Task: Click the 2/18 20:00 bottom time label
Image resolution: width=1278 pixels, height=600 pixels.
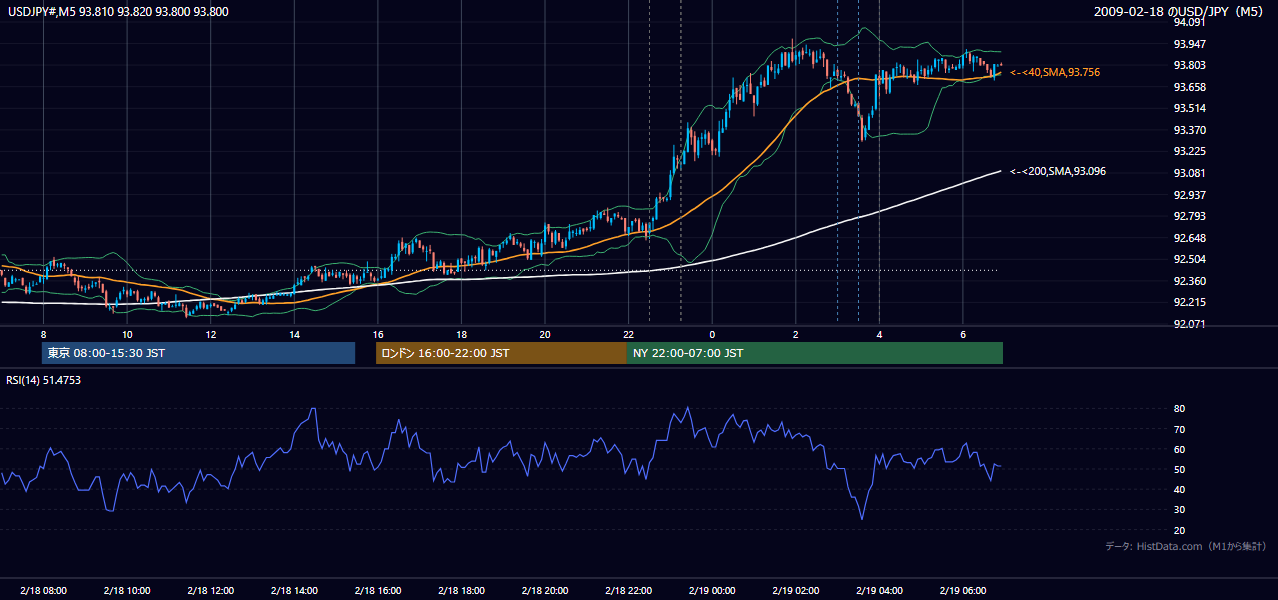Action: [545, 591]
